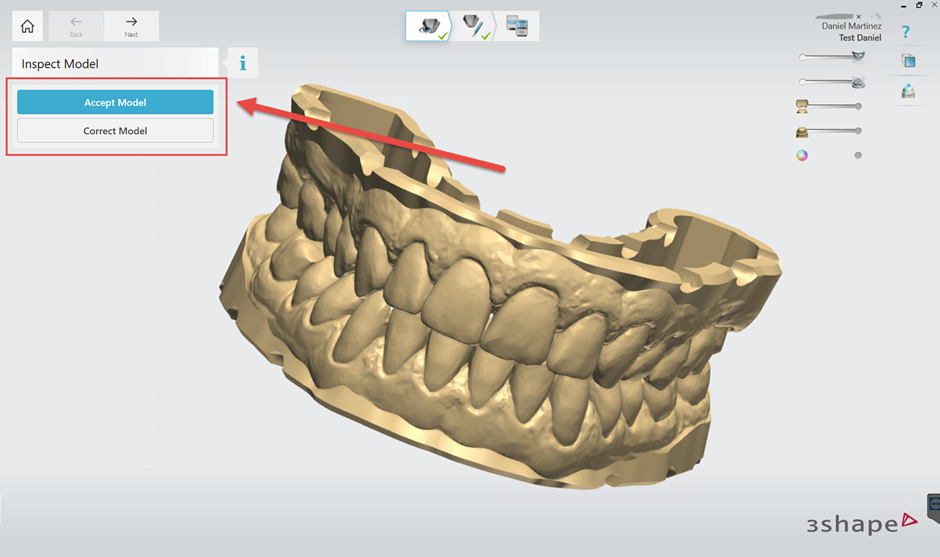
Task: Click the rainbow color wheel icon
Action: 802,155
